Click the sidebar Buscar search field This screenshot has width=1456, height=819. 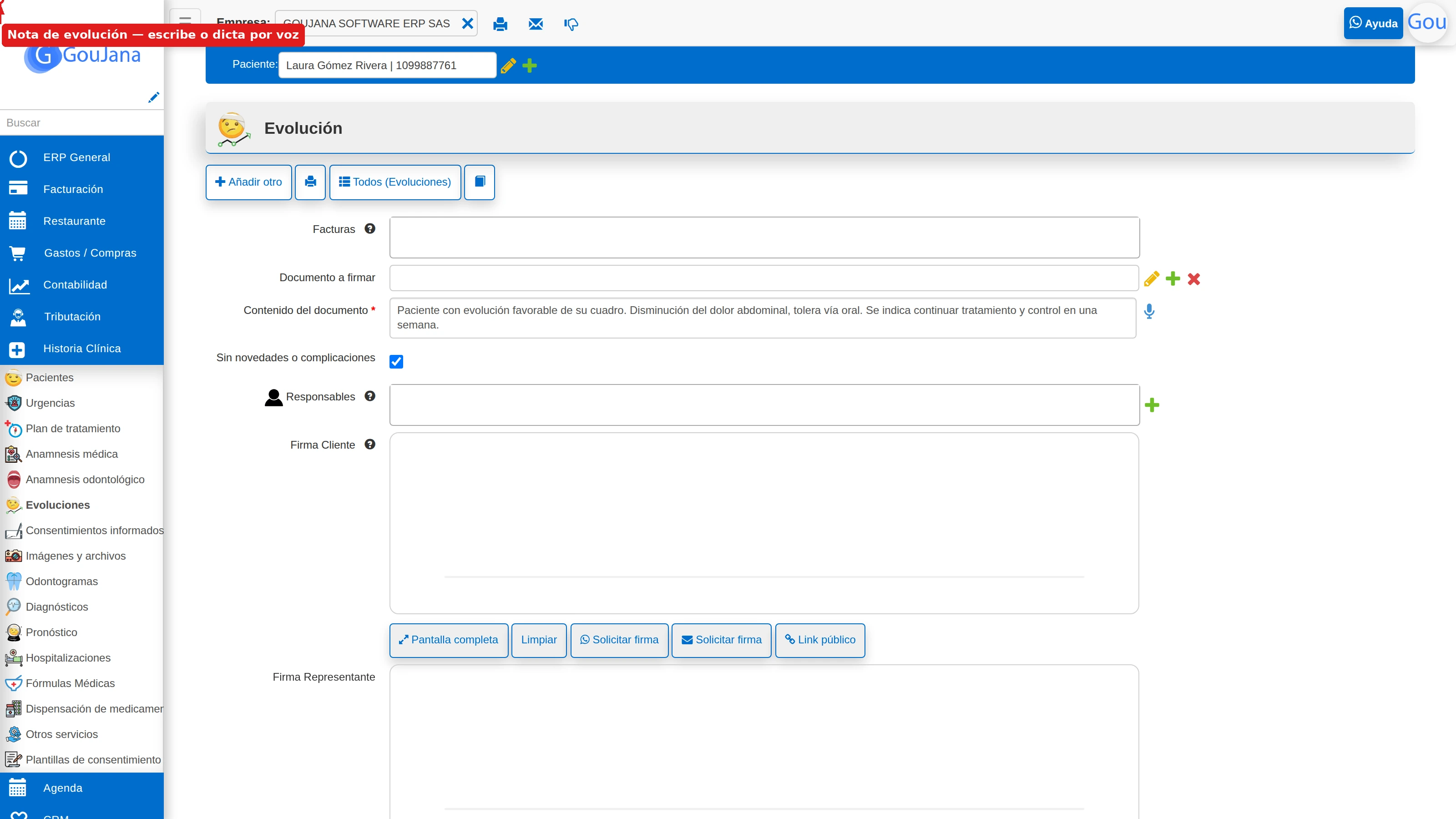point(82,123)
